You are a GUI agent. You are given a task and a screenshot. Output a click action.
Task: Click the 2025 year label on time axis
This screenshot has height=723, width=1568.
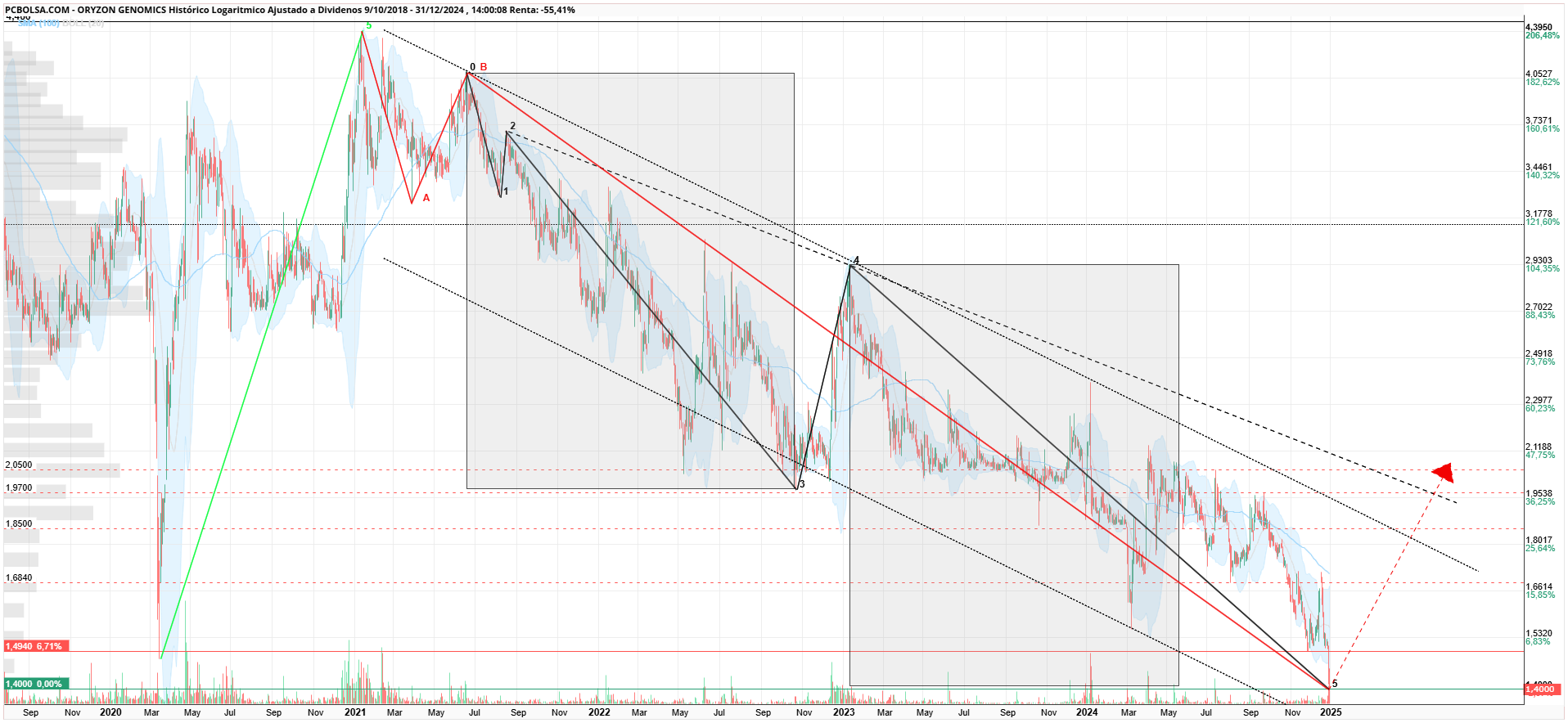pyautogui.click(x=1331, y=712)
